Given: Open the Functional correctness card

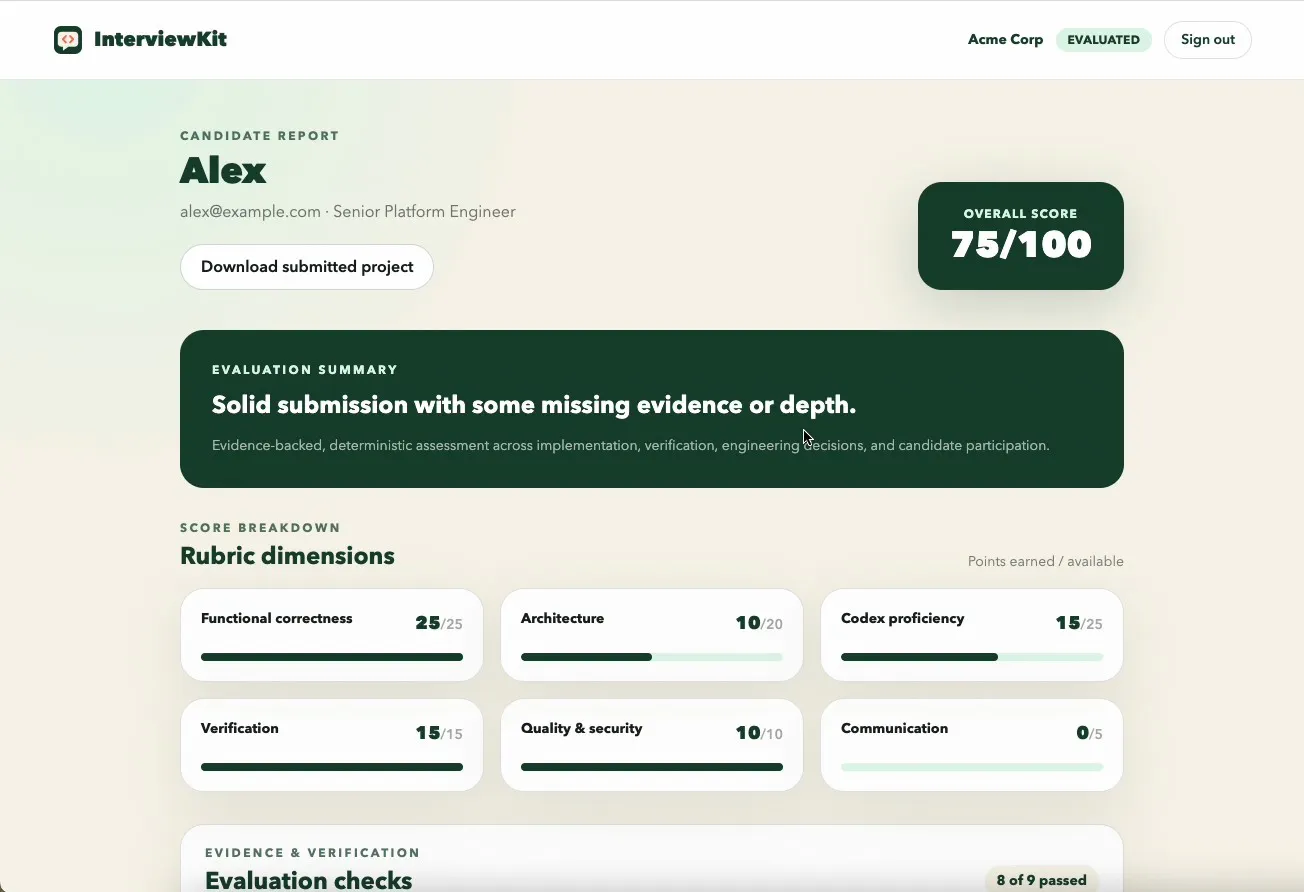Looking at the screenshot, I should [x=332, y=635].
